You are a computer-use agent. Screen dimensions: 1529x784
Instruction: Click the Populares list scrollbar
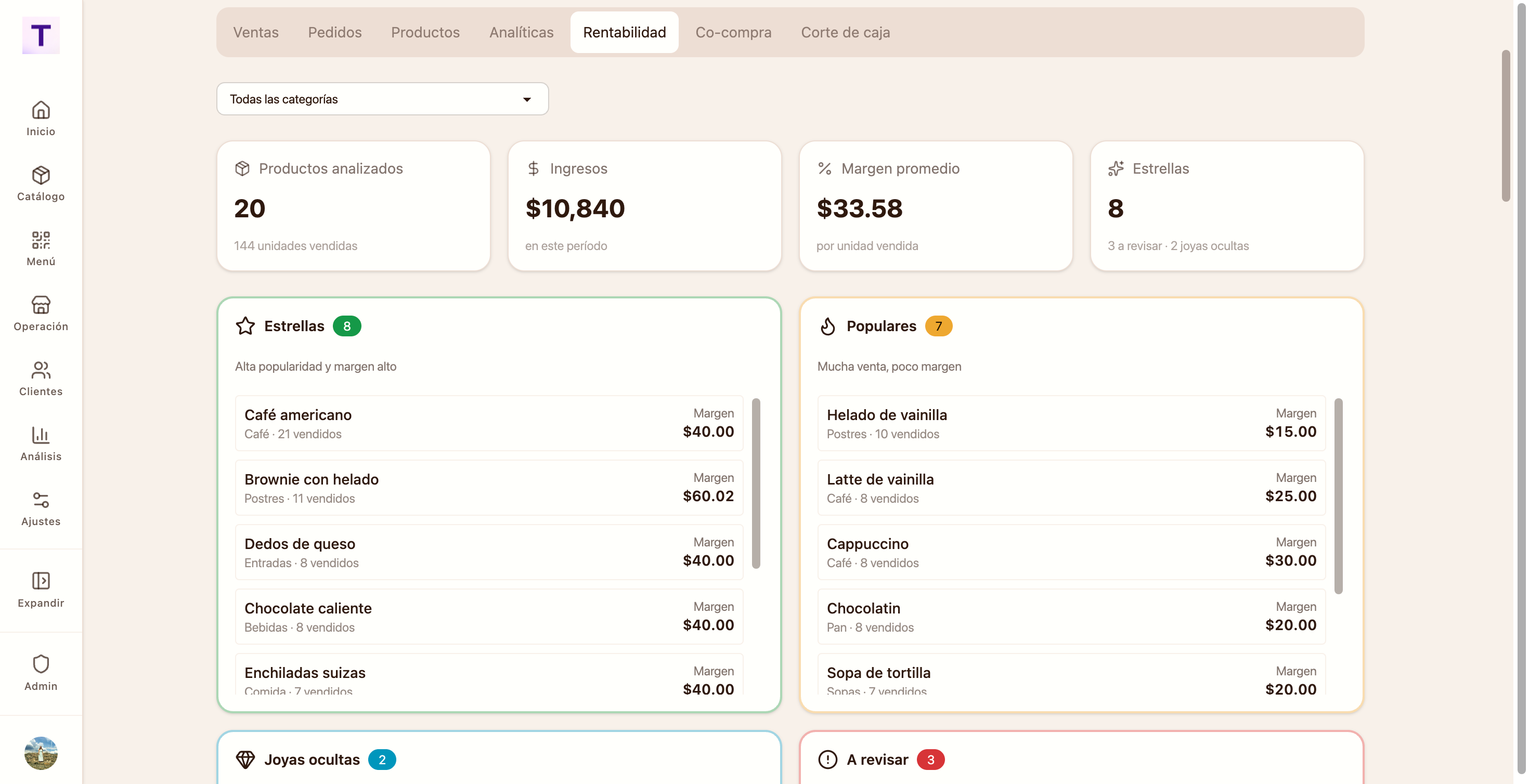[1338, 495]
